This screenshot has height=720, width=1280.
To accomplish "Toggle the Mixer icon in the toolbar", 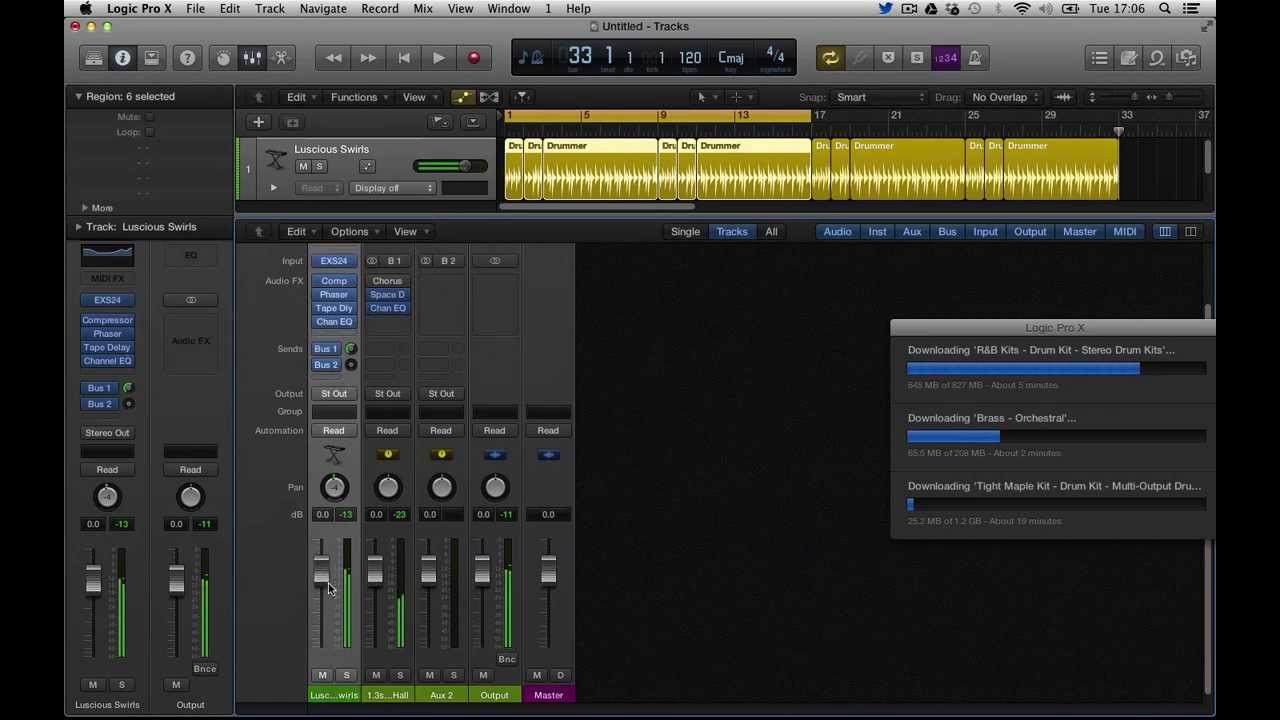I will coord(252,58).
